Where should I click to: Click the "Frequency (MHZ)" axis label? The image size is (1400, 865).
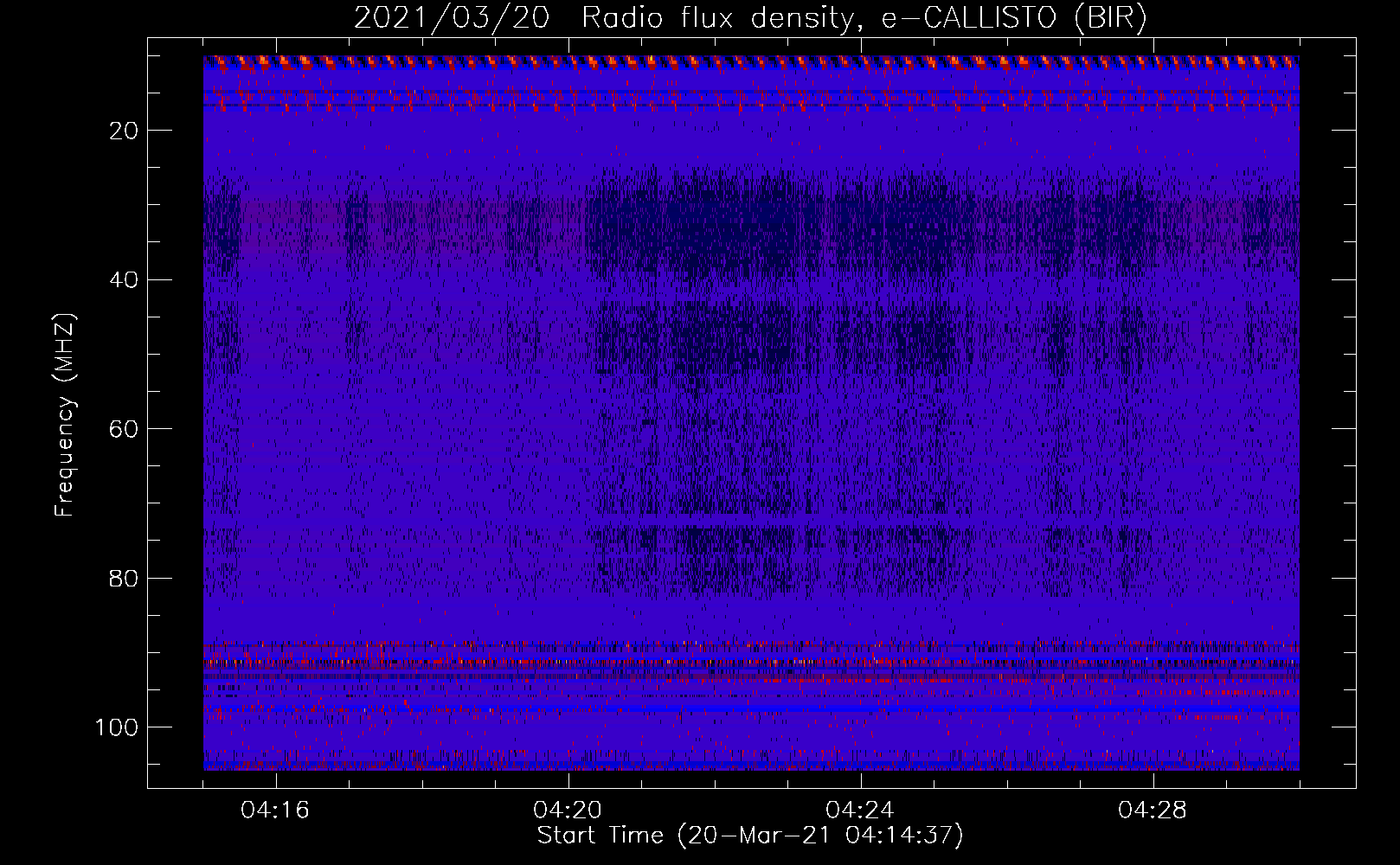coord(66,414)
